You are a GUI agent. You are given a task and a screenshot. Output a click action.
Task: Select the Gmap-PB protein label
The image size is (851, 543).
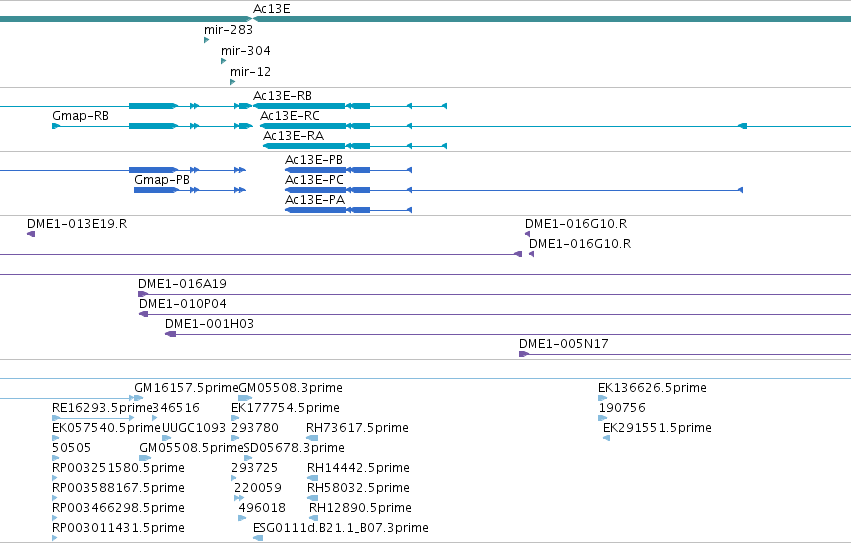[162, 180]
